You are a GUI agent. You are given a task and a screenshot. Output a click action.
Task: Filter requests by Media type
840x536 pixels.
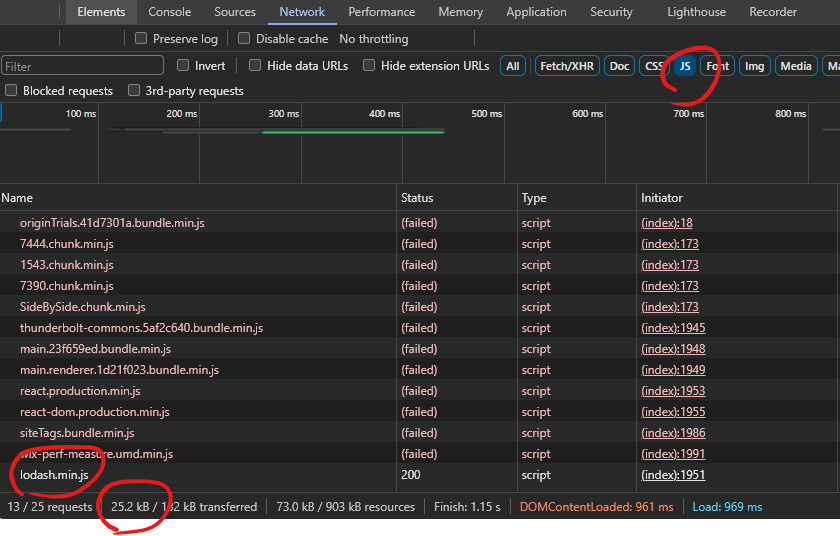point(796,66)
